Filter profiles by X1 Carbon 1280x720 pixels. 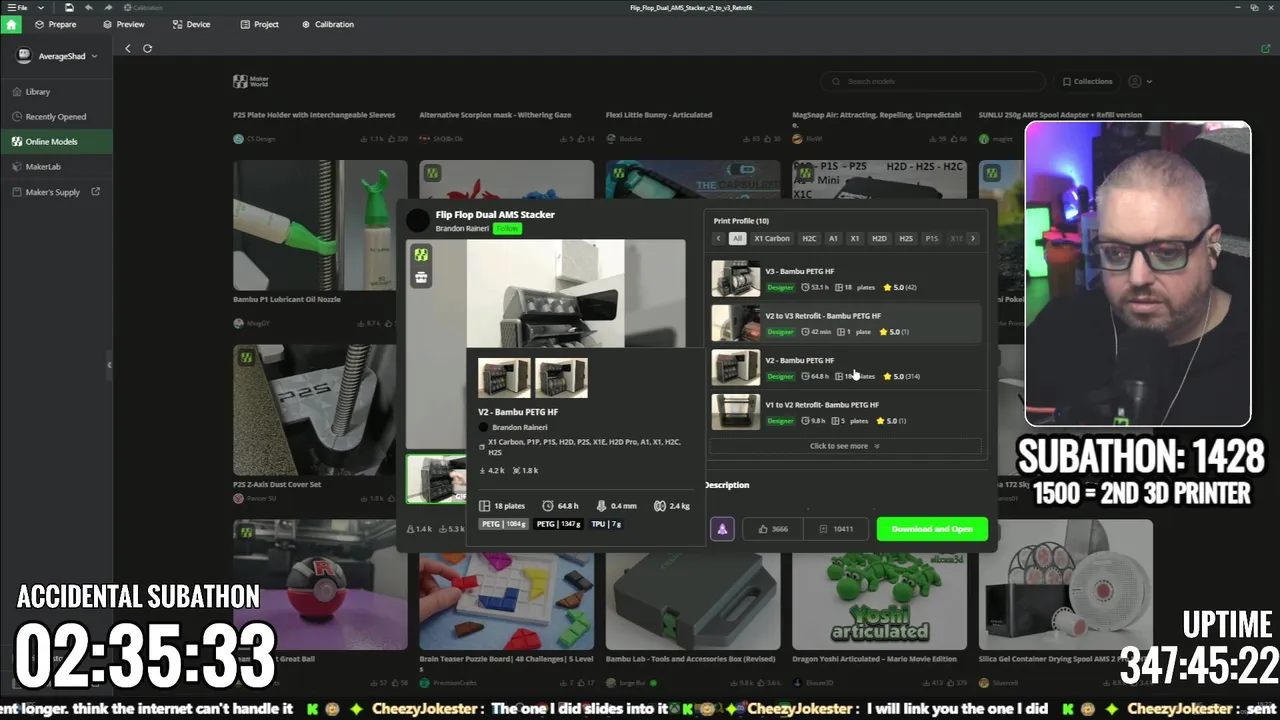[x=772, y=238]
